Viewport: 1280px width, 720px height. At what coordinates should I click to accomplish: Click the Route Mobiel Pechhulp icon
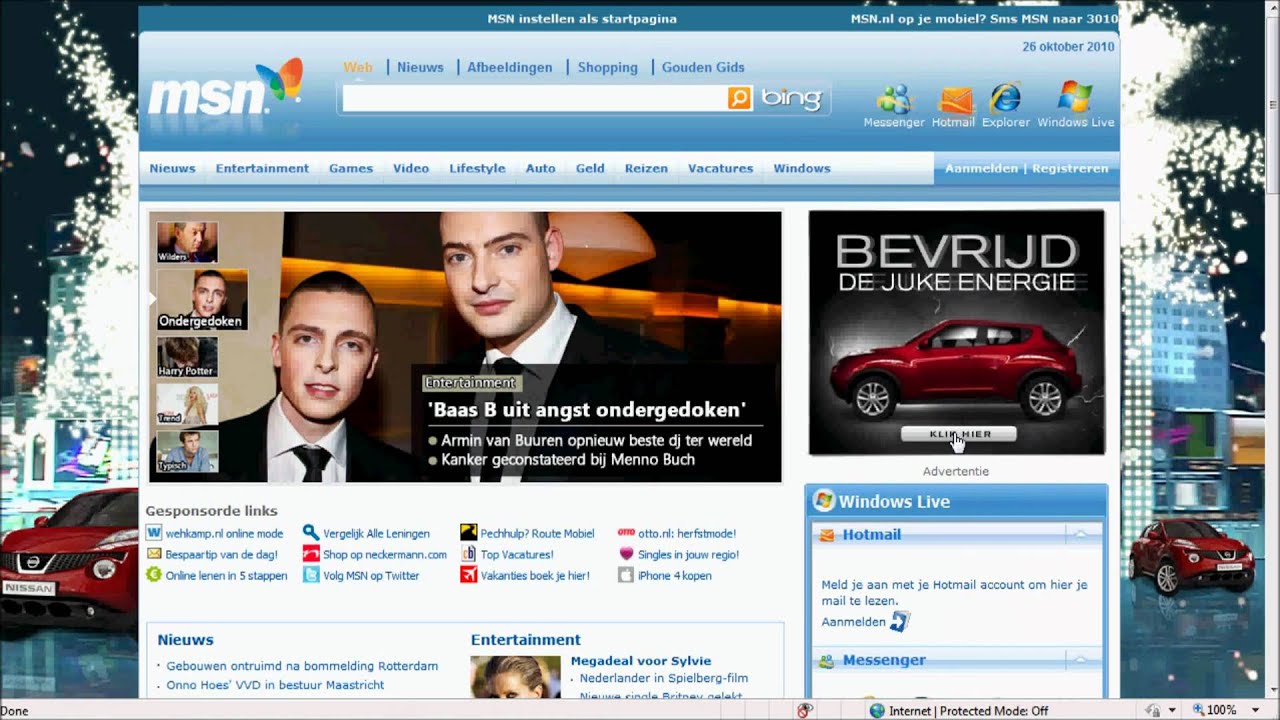(469, 533)
